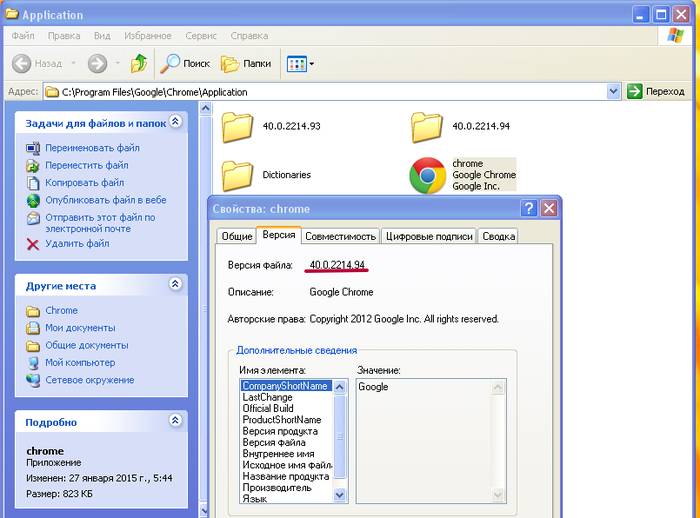
Task: Switch to the Общие tab
Action: [x=237, y=237]
